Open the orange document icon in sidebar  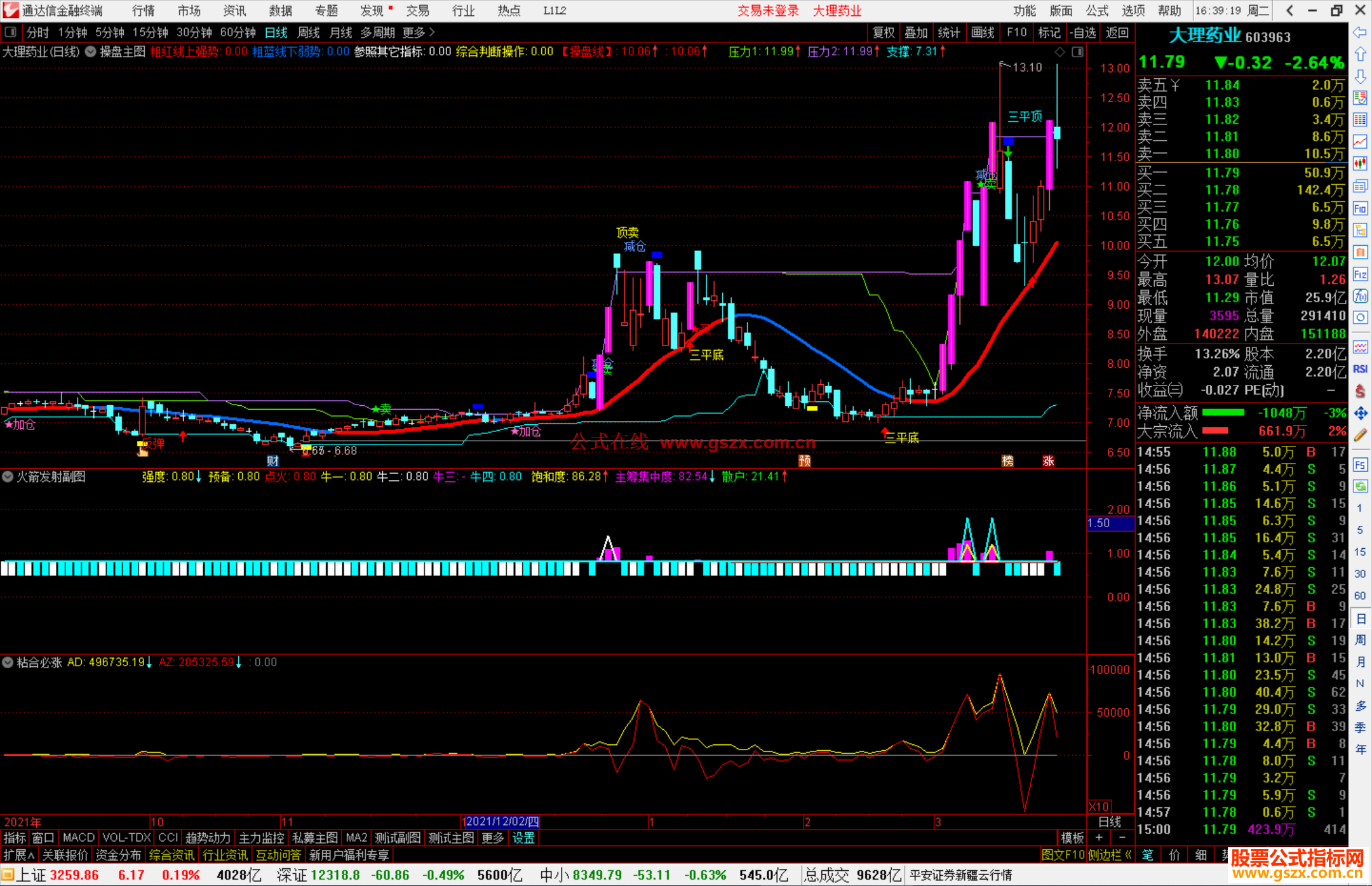[1360, 252]
